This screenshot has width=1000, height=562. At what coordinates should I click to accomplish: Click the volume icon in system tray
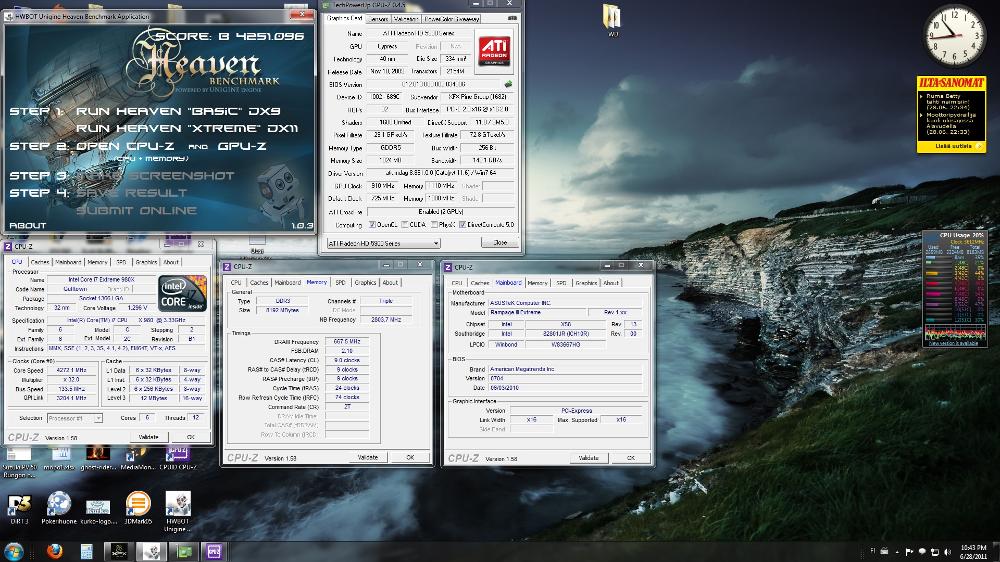(x=948, y=552)
